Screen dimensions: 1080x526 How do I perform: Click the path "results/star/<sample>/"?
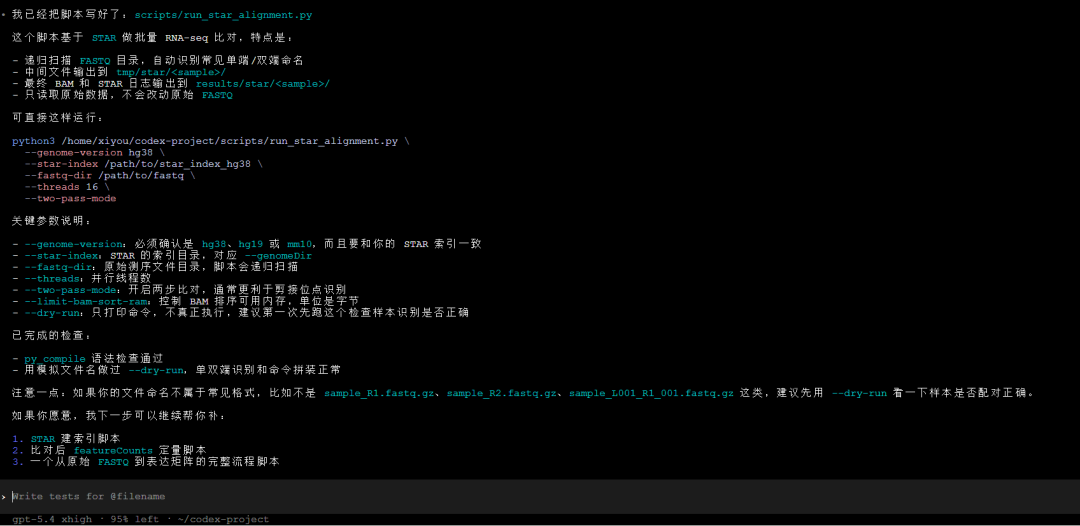click(x=263, y=83)
